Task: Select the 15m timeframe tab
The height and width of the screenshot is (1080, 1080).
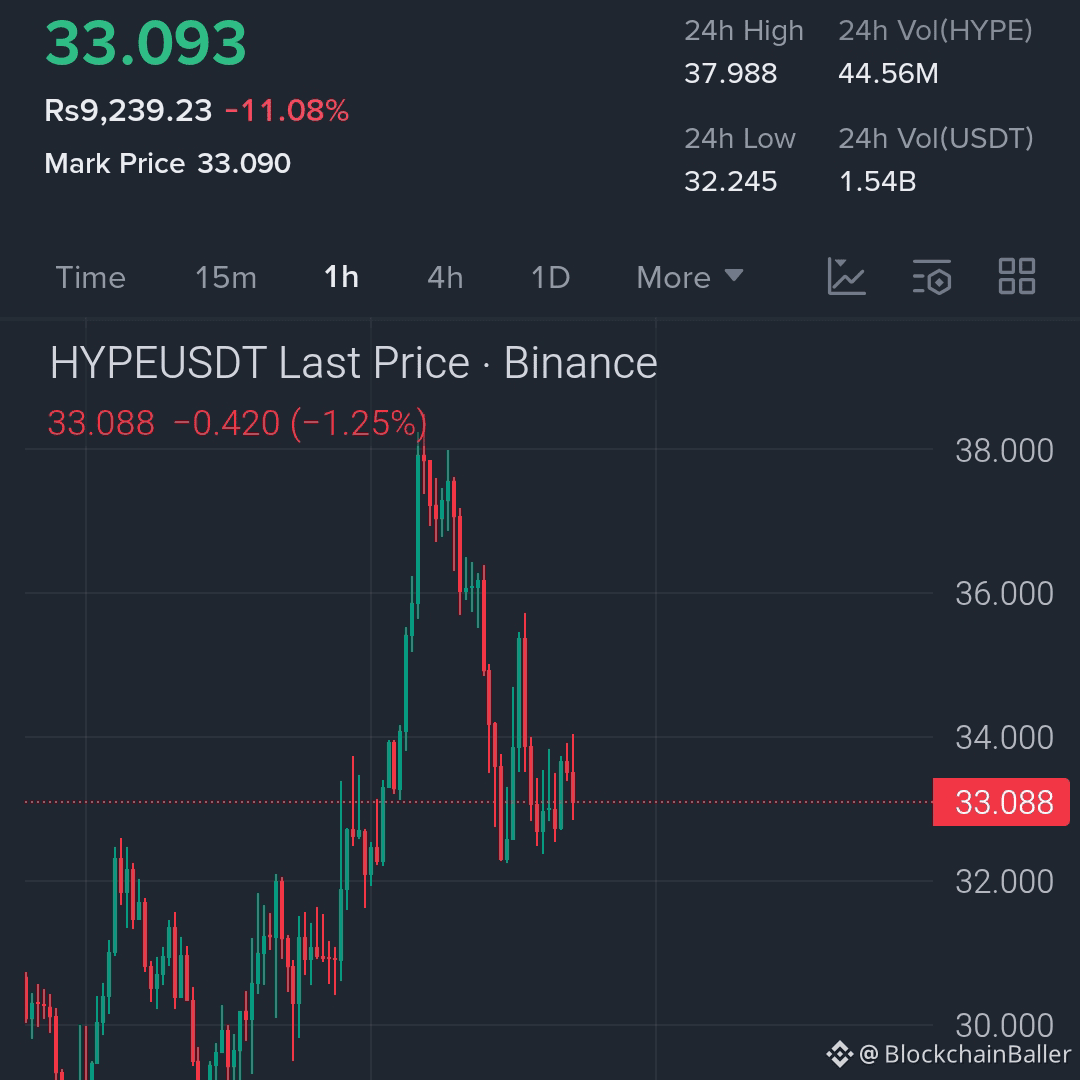Action: tap(226, 278)
